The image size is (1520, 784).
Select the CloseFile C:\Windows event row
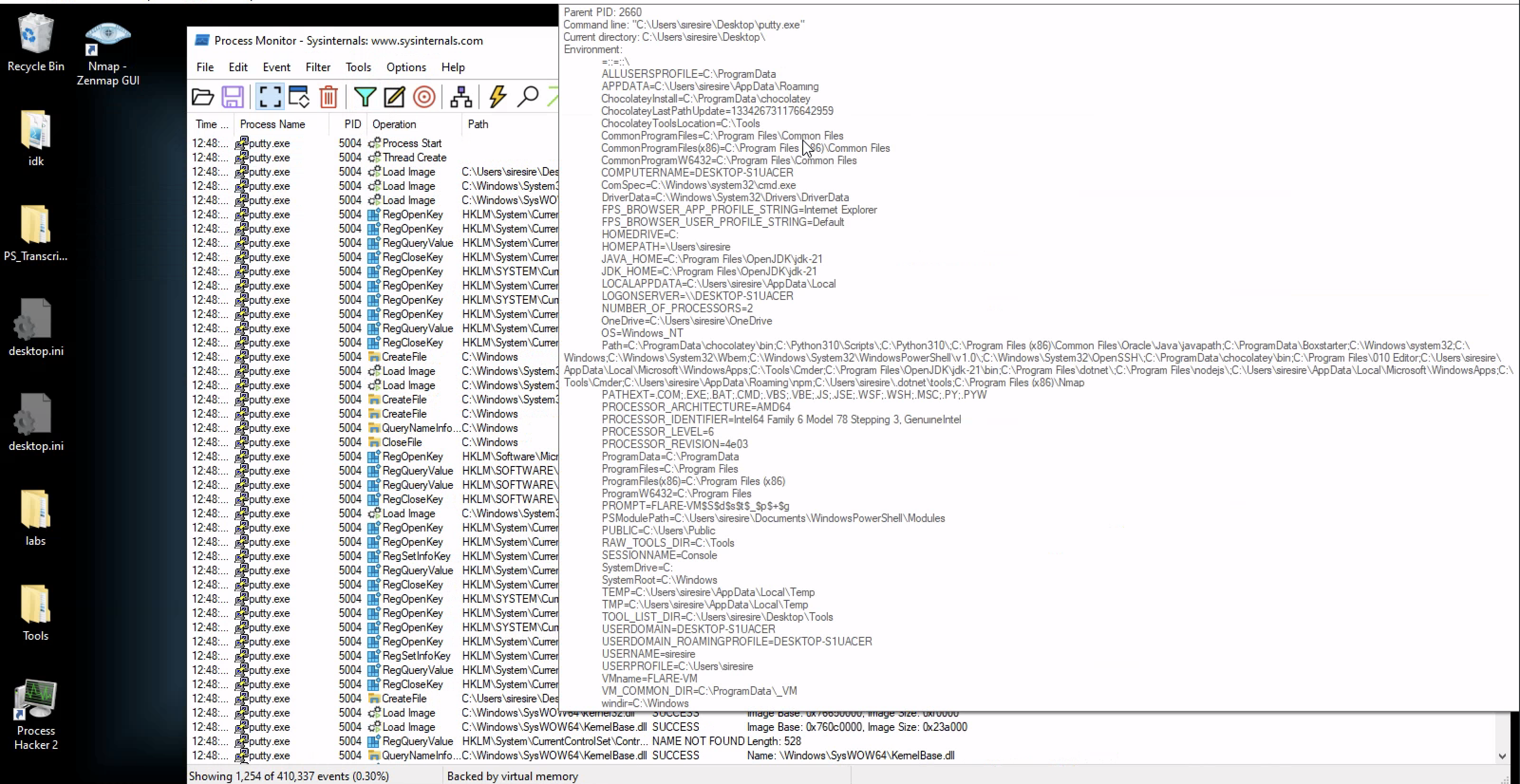pyautogui.click(x=374, y=442)
